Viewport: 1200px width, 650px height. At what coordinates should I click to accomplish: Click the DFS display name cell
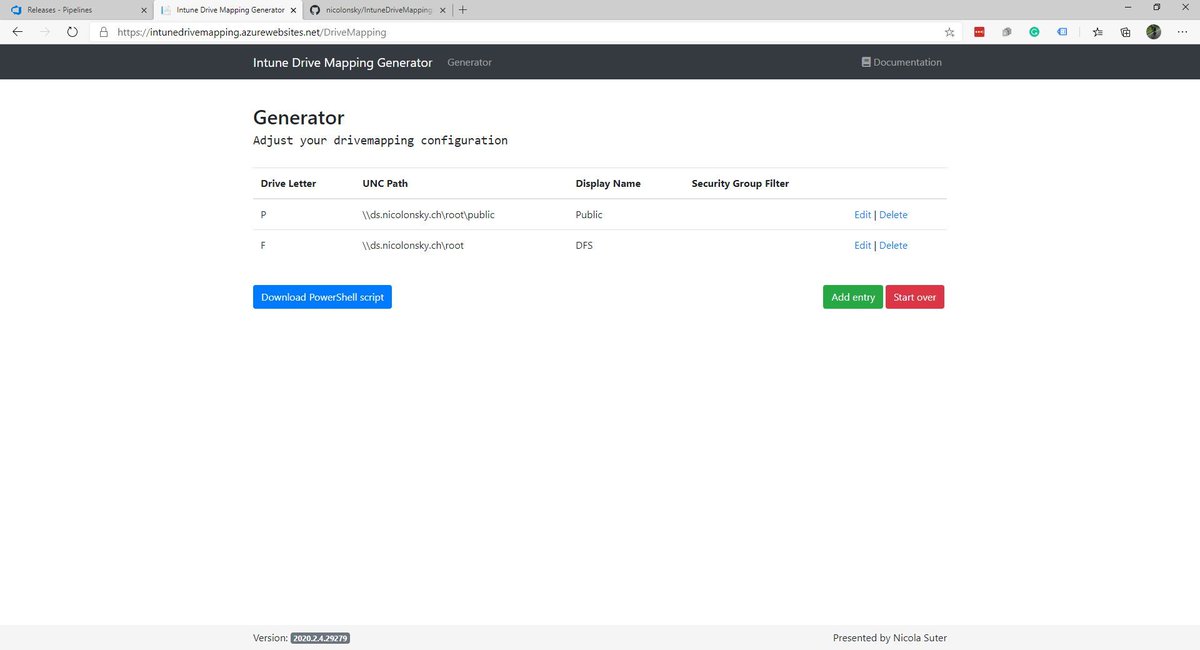pos(584,245)
